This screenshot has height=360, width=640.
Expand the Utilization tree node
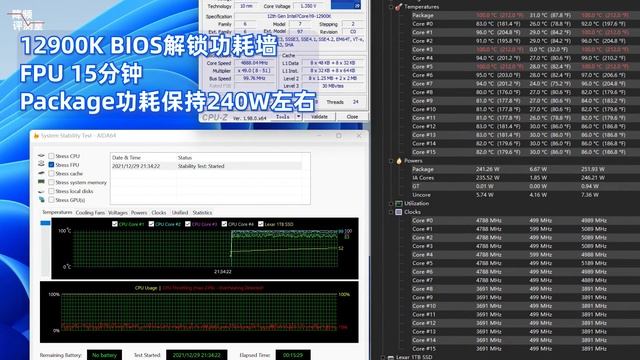(391, 203)
